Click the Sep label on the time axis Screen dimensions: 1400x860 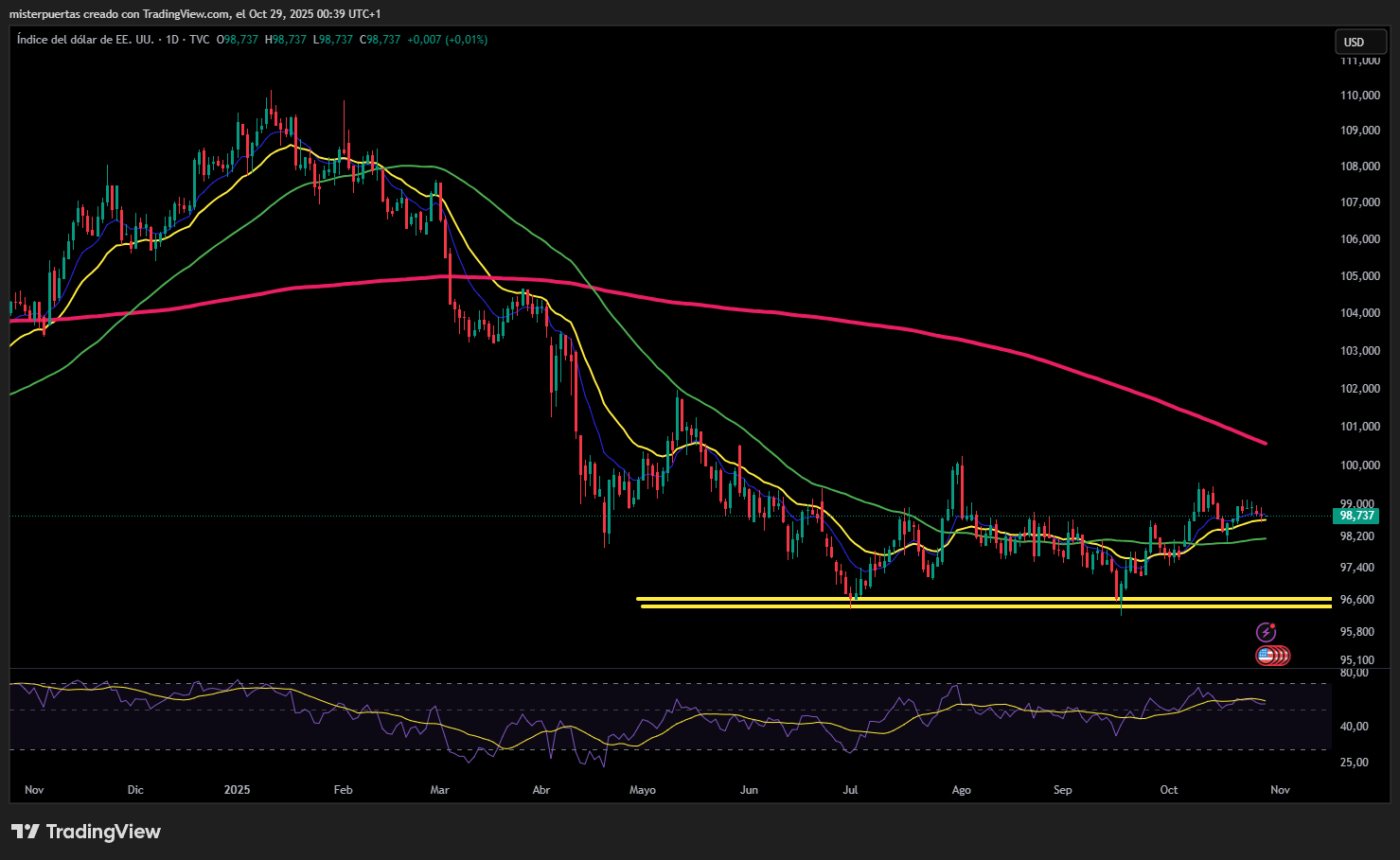click(x=1063, y=790)
